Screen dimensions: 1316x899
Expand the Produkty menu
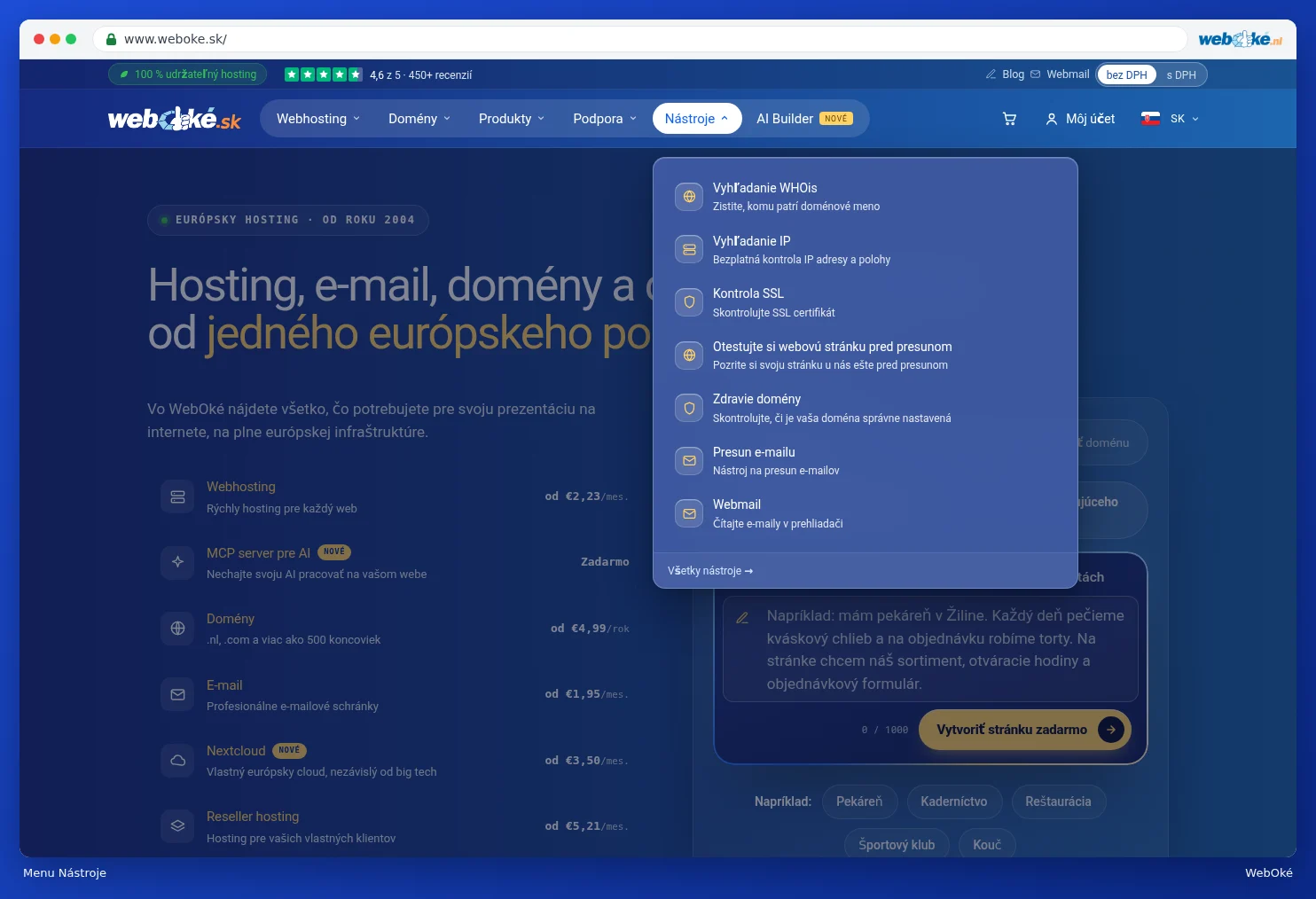click(512, 119)
